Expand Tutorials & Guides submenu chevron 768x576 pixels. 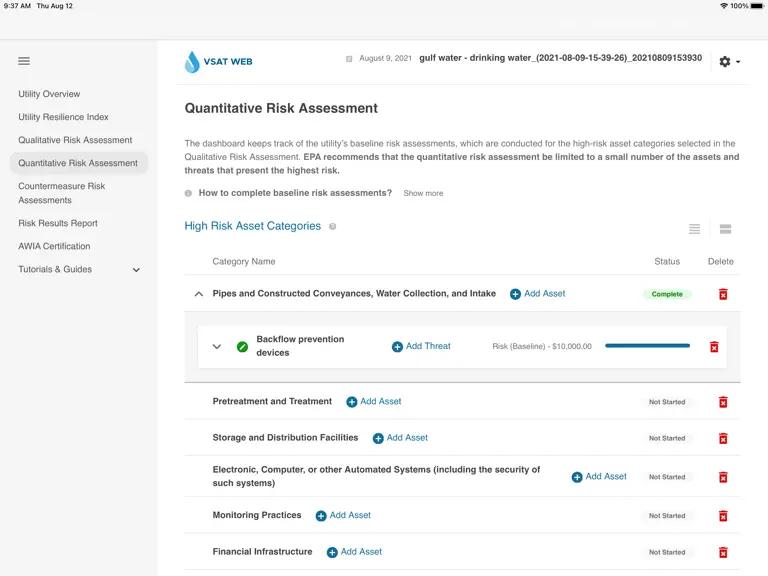click(x=136, y=270)
